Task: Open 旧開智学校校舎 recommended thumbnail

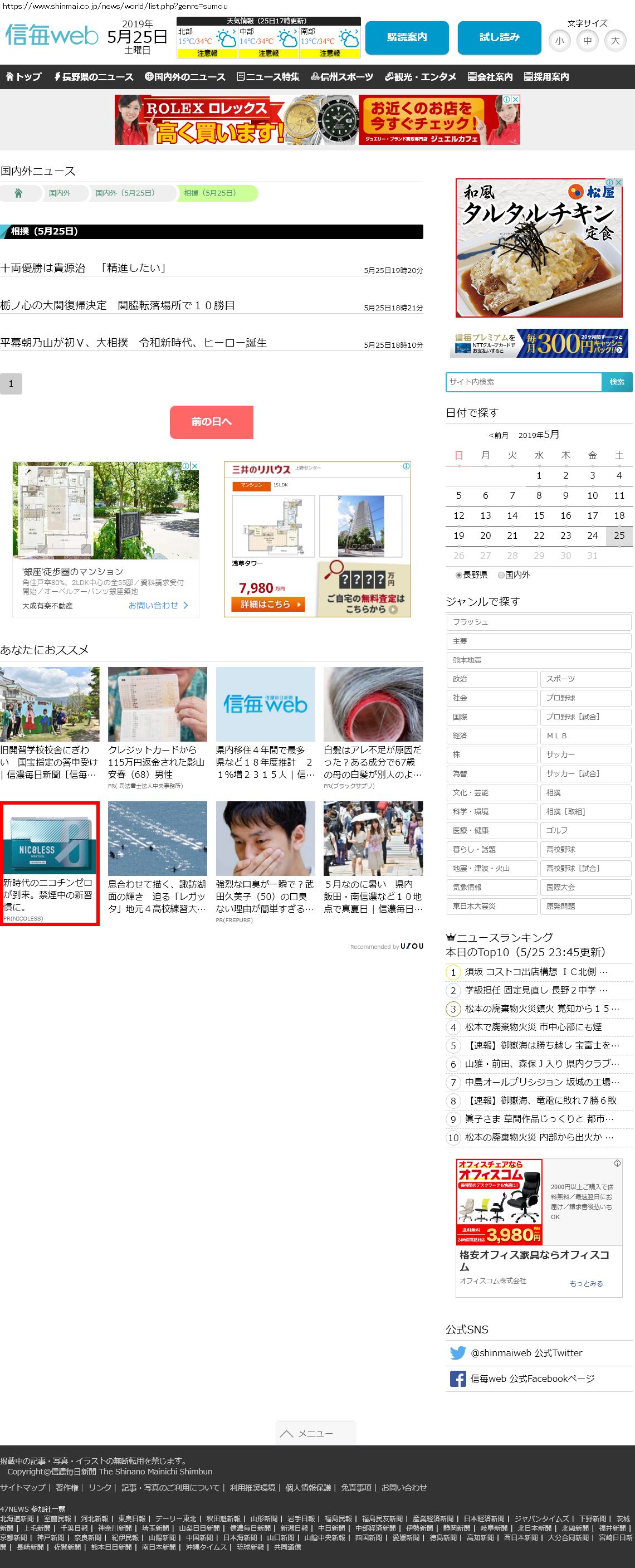Action: coord(49,704)
